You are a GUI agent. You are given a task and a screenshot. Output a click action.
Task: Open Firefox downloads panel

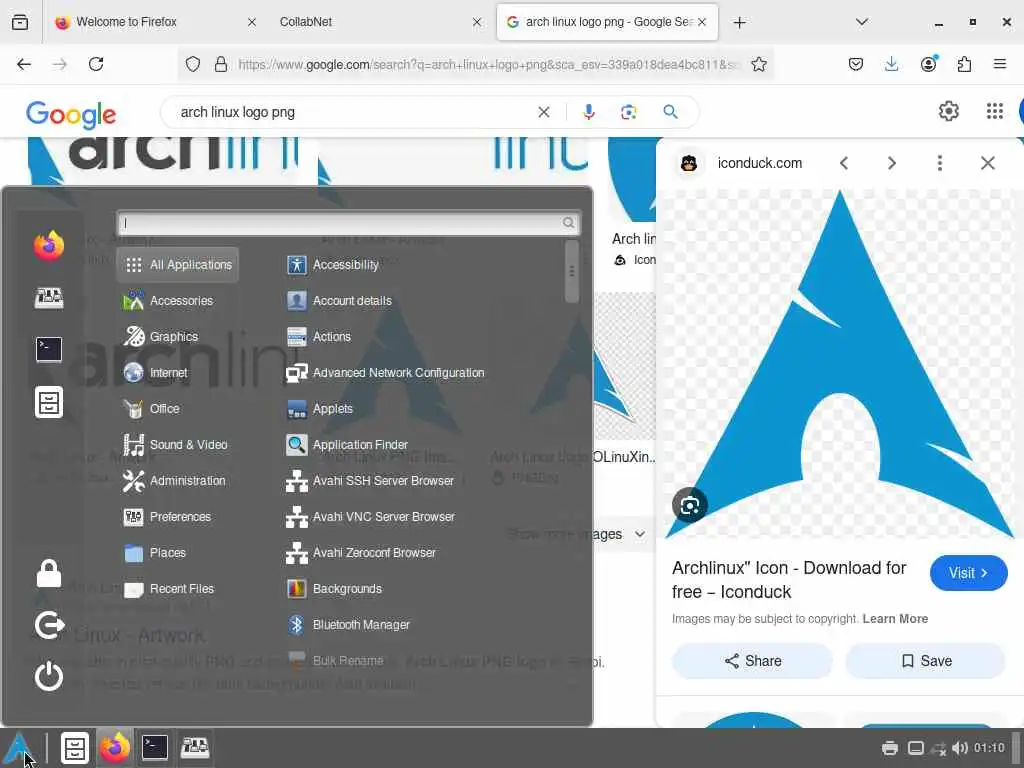click(x=891, y=64)
